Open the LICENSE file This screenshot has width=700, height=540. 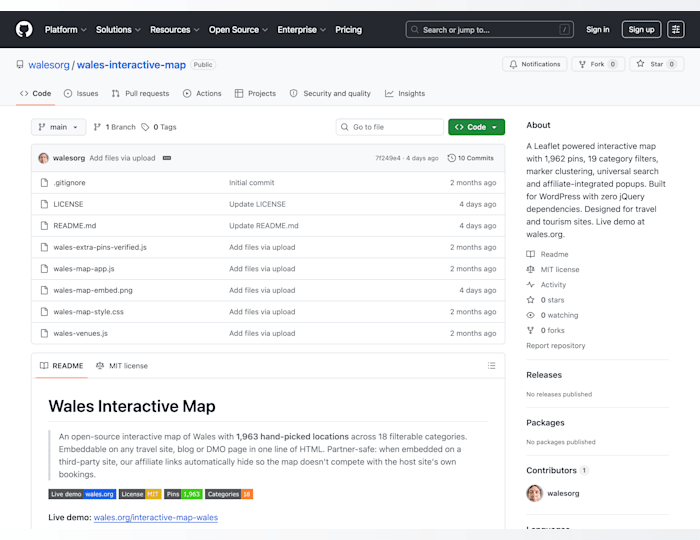[68, 204]
